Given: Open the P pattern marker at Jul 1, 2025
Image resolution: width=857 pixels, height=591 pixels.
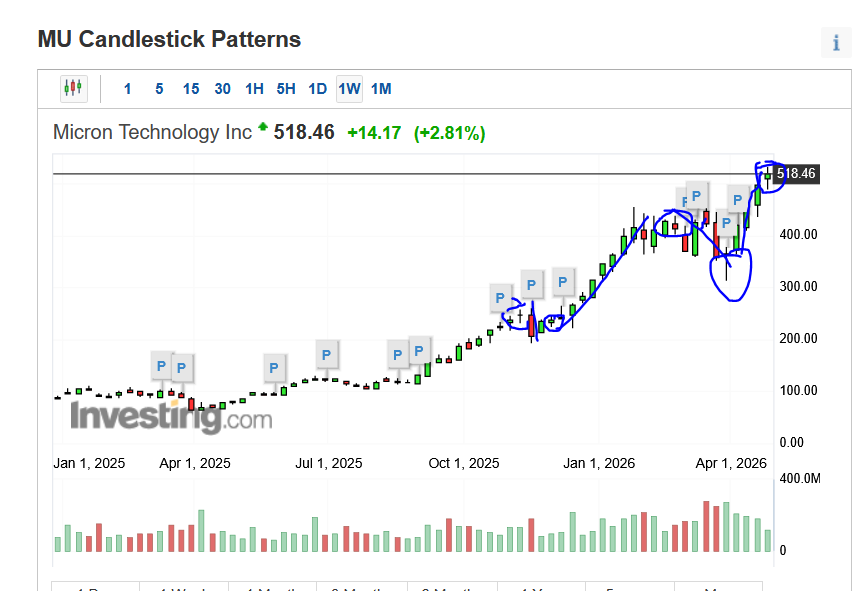Looking at the screenshot, I should click(326, 355).
